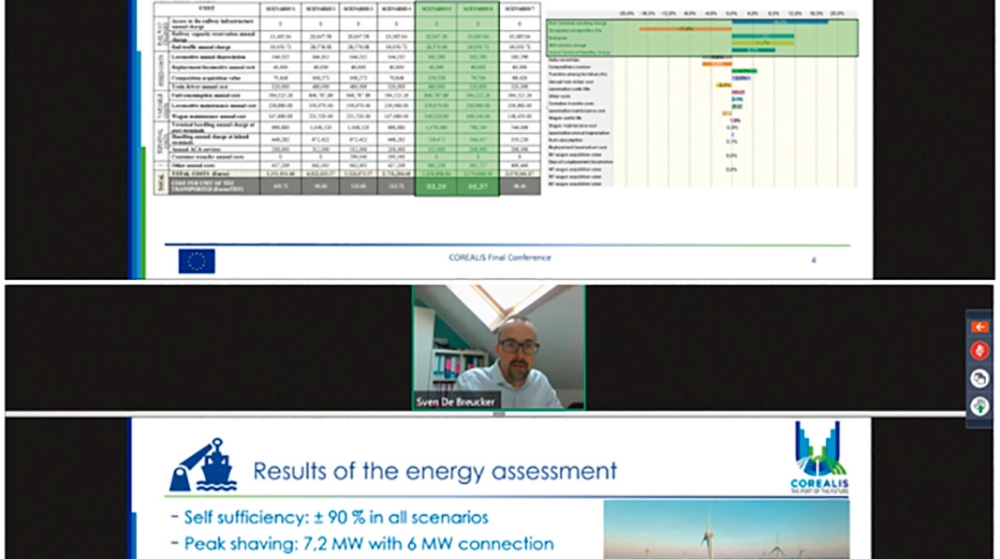
Task: Click the highlighted 95,37 cost cell
Action: (479, 187)
